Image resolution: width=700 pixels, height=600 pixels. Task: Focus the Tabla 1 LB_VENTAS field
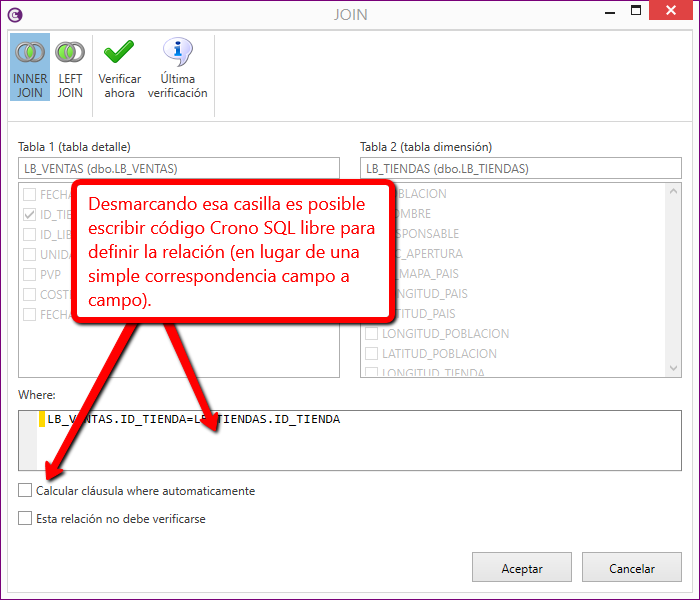click(x=178, y=169)
